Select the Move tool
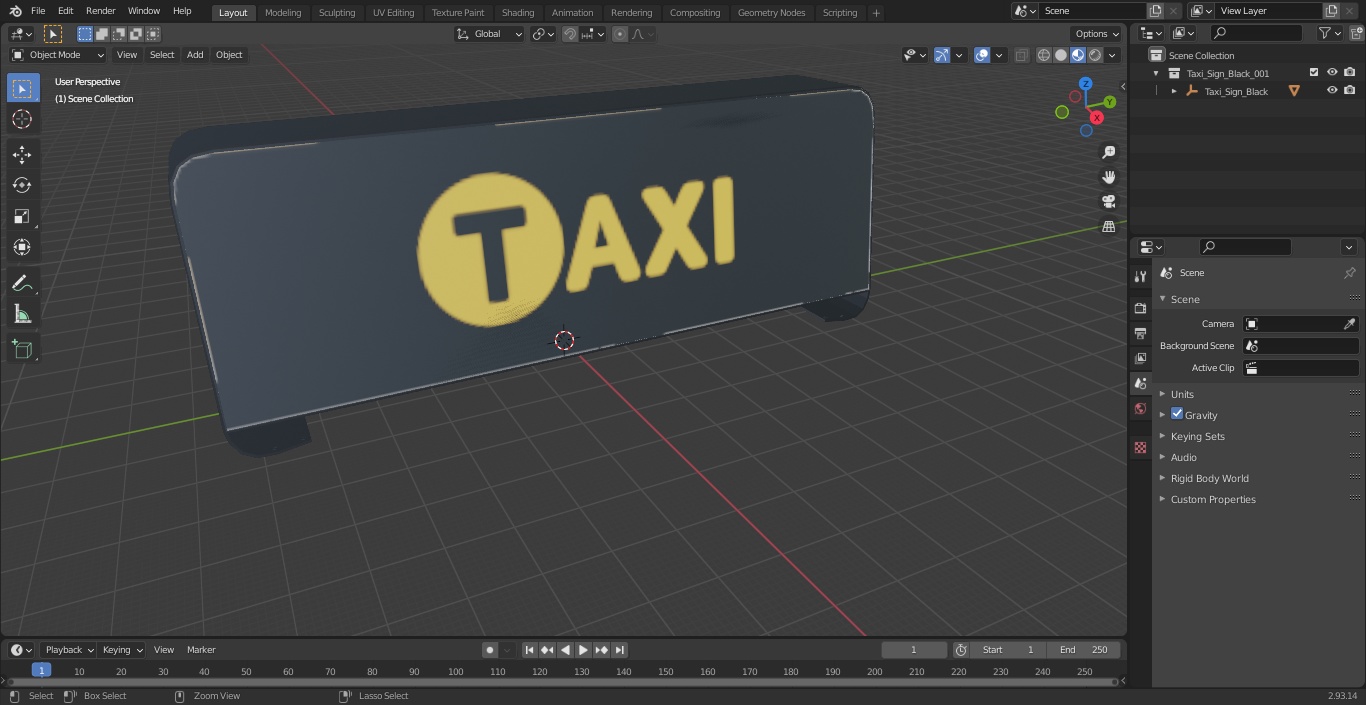This screenshot has height=705, width=1366. click(22, 154)
